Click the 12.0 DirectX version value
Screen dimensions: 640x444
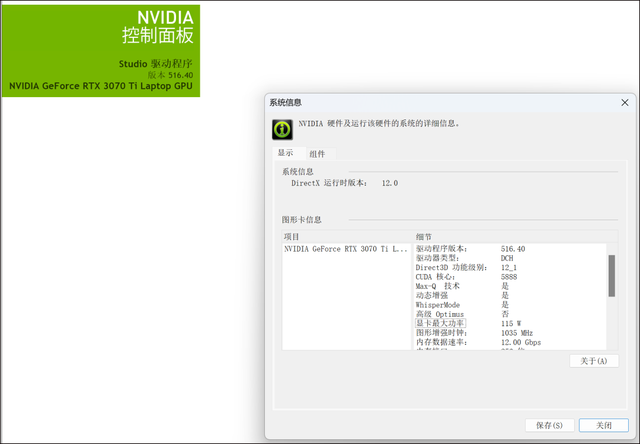tap(390, 183)
